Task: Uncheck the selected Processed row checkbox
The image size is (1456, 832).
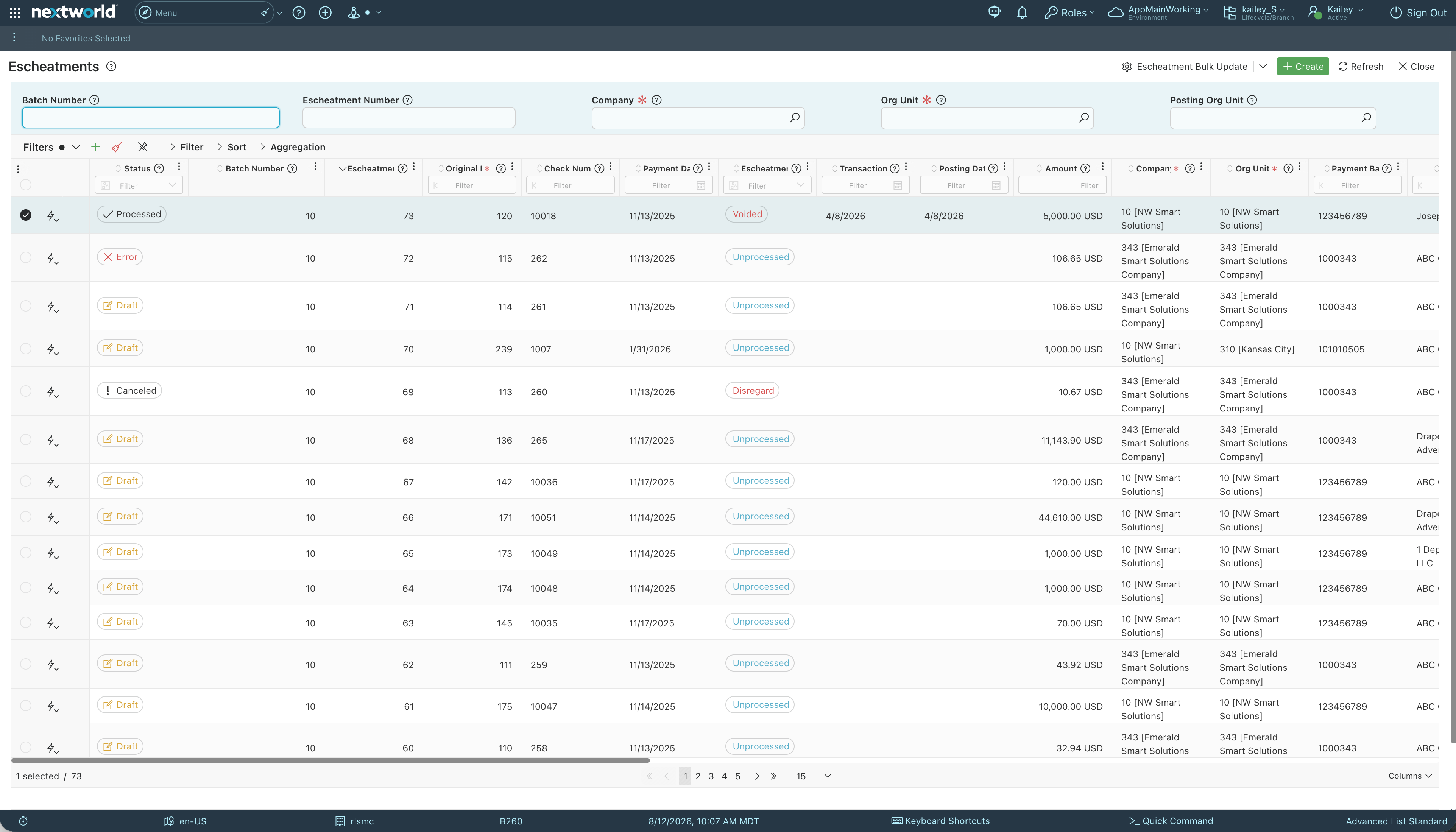Action: click(x=26, y=215)
